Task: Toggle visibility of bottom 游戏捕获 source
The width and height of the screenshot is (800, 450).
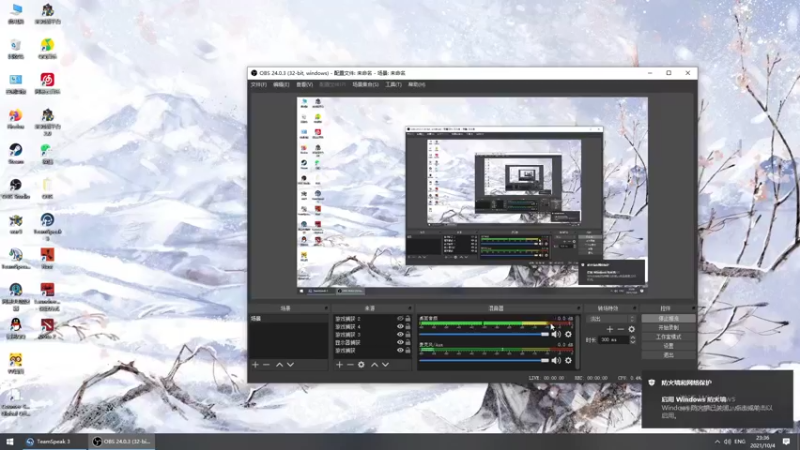Action: point(400,351)
